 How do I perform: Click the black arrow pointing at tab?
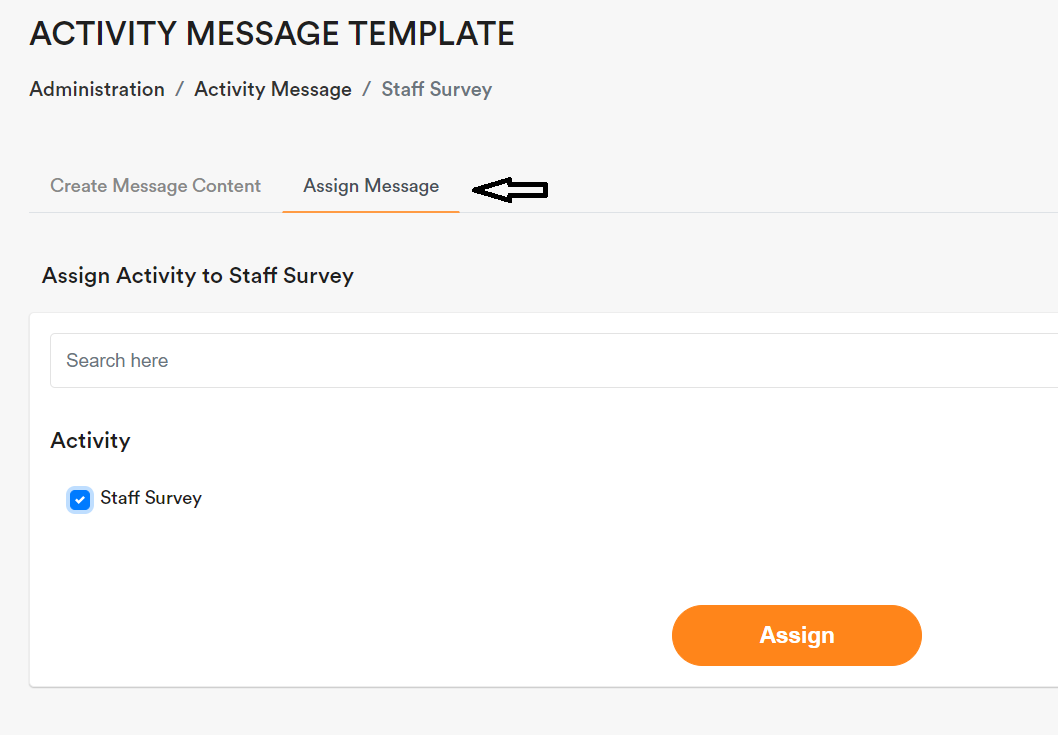click(512, 190)
